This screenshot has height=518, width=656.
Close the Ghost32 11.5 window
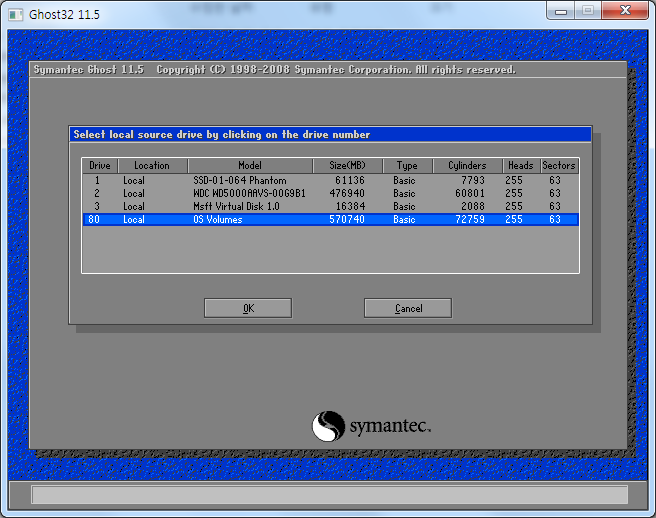[625, 11]
